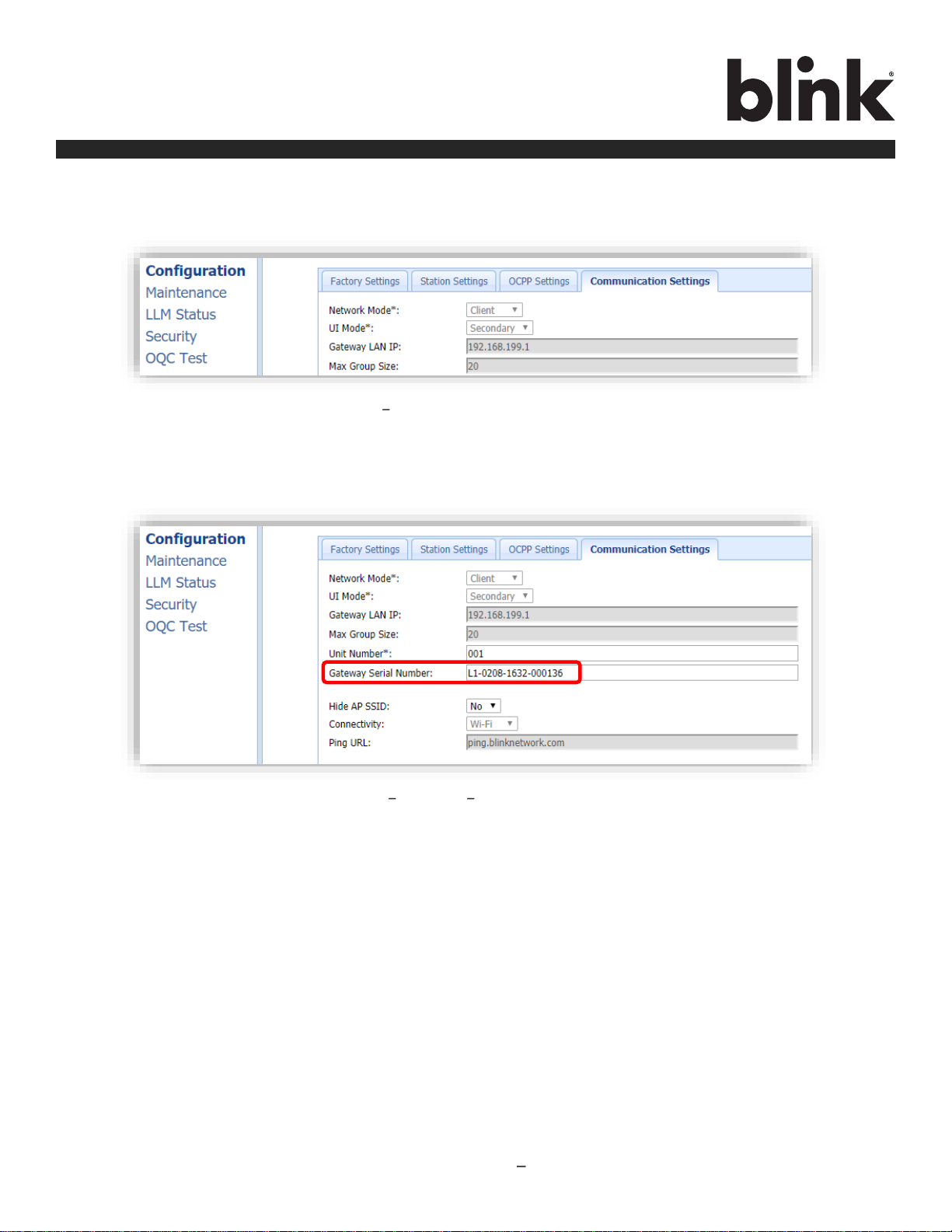Open the Hide AP SSID dropdown
The image size is (952, 1232).
(483, 706)
